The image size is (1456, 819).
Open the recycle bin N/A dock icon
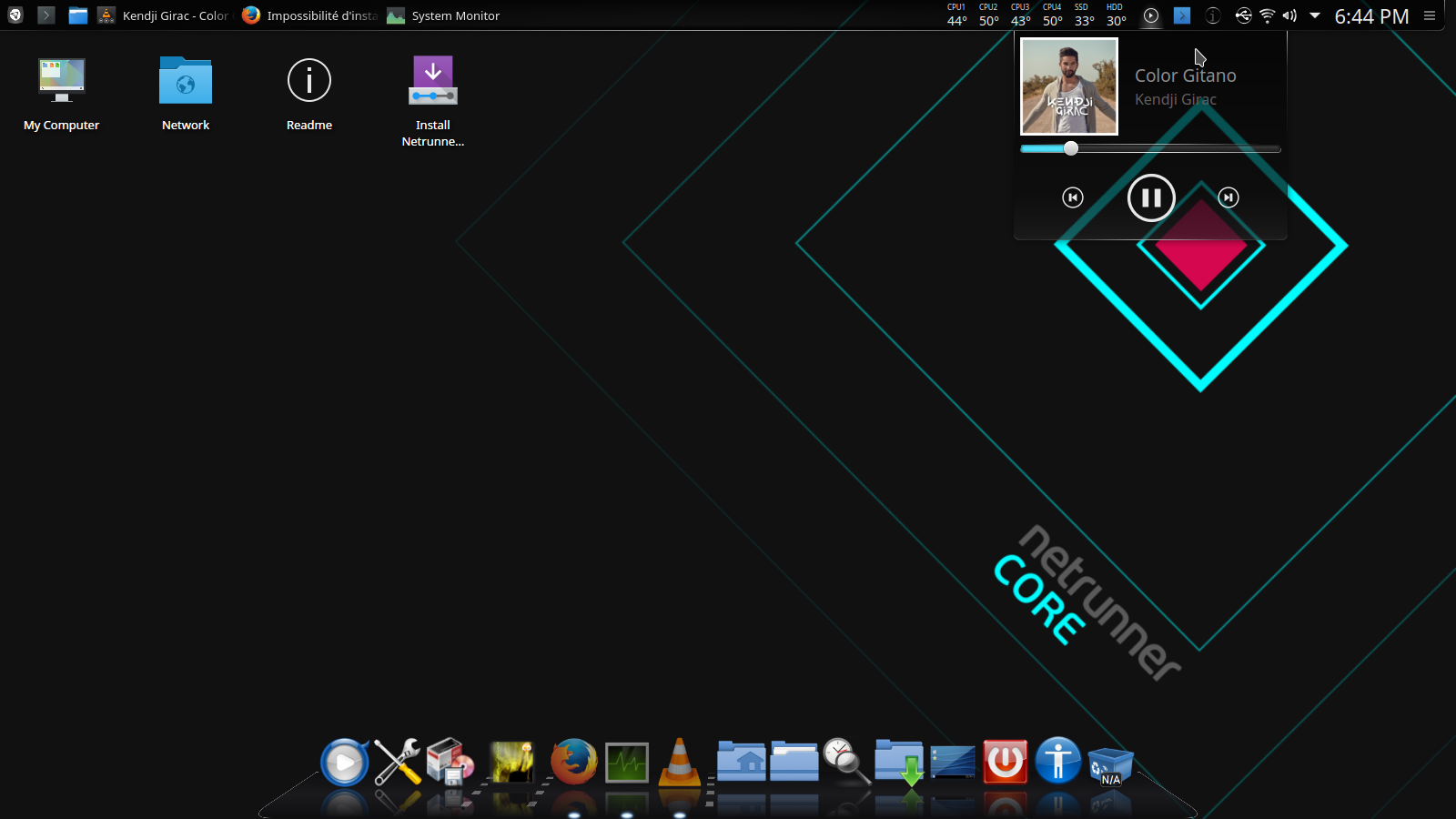coord(1110,766)
